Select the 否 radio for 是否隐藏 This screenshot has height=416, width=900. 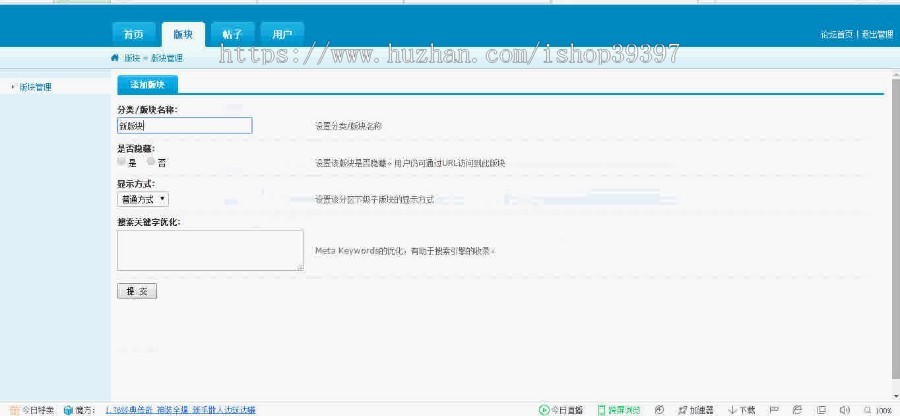click(x=151, y=162)
